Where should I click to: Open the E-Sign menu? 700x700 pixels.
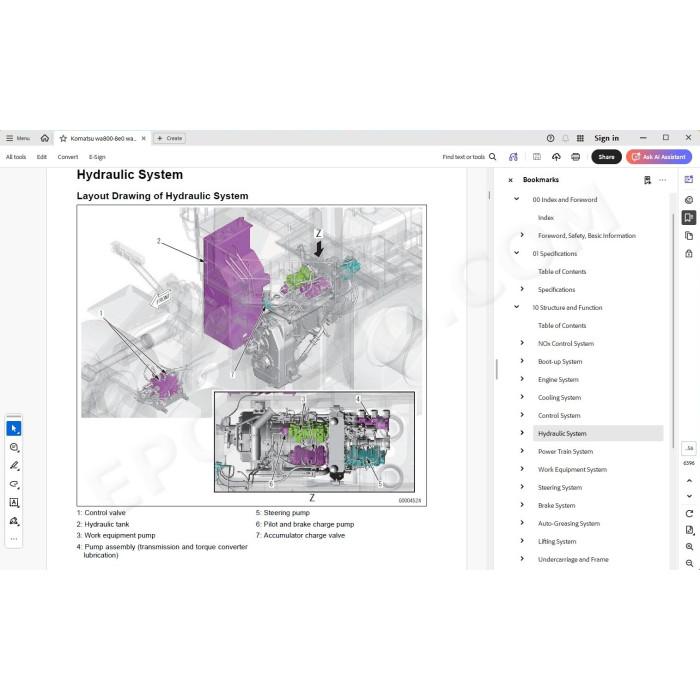pyautogui.click(x=97, y=157)
